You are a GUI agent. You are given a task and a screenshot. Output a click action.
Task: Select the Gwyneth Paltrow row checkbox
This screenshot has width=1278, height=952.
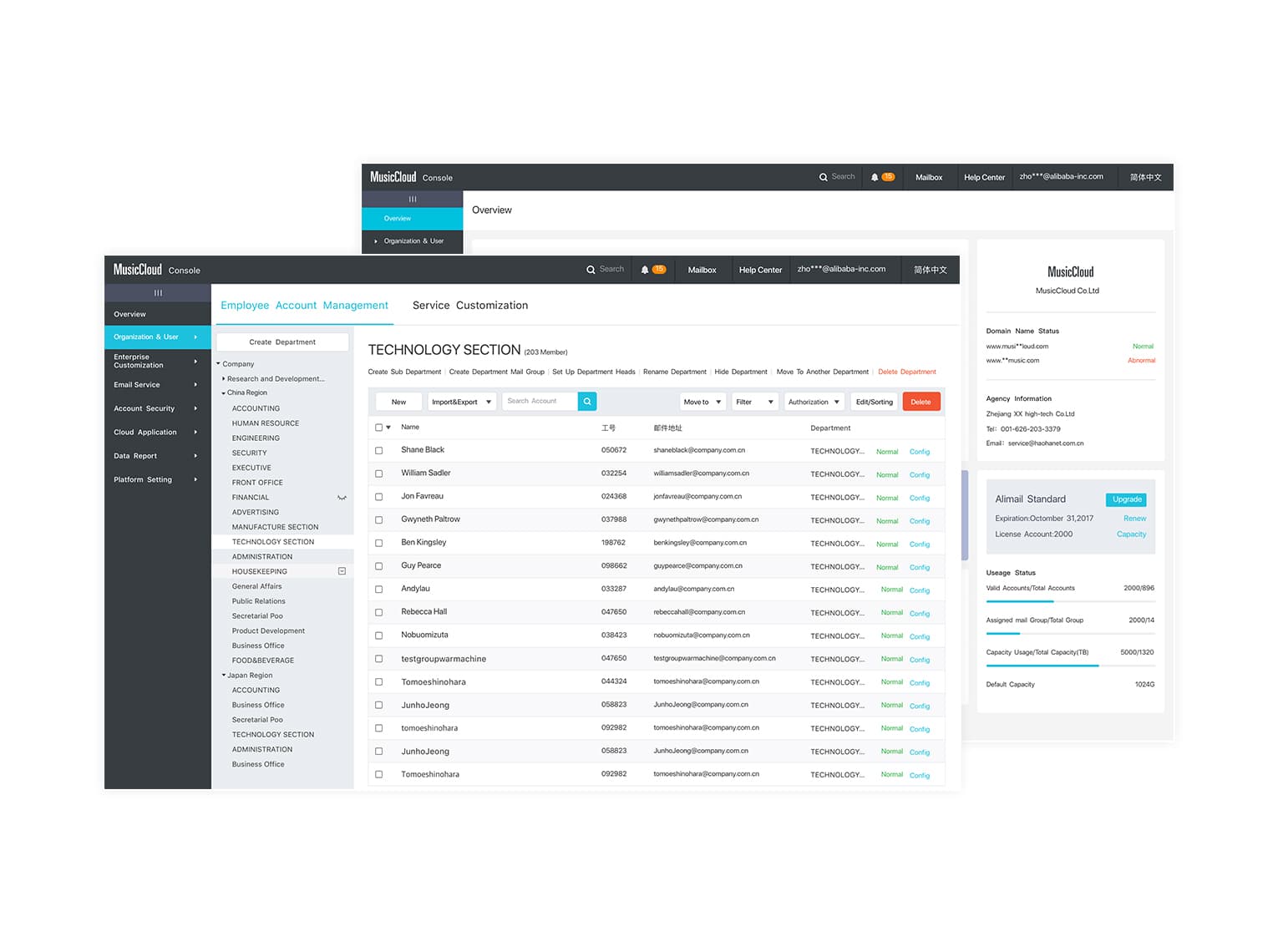(x=379, y=520)
